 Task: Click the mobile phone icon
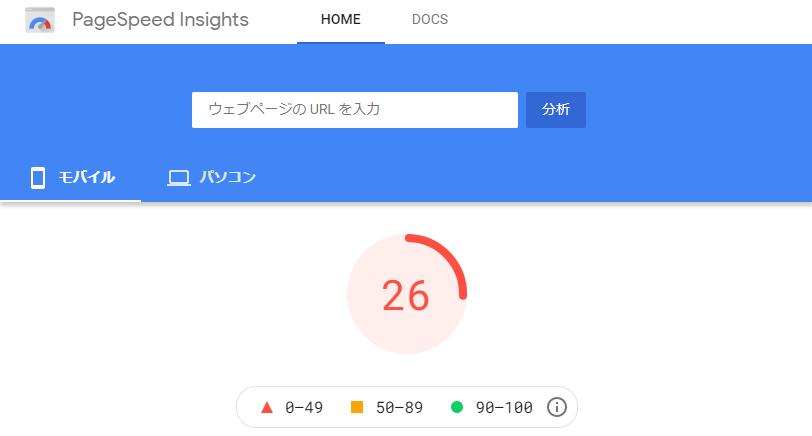pyautogui.click(x=38, y=178)
